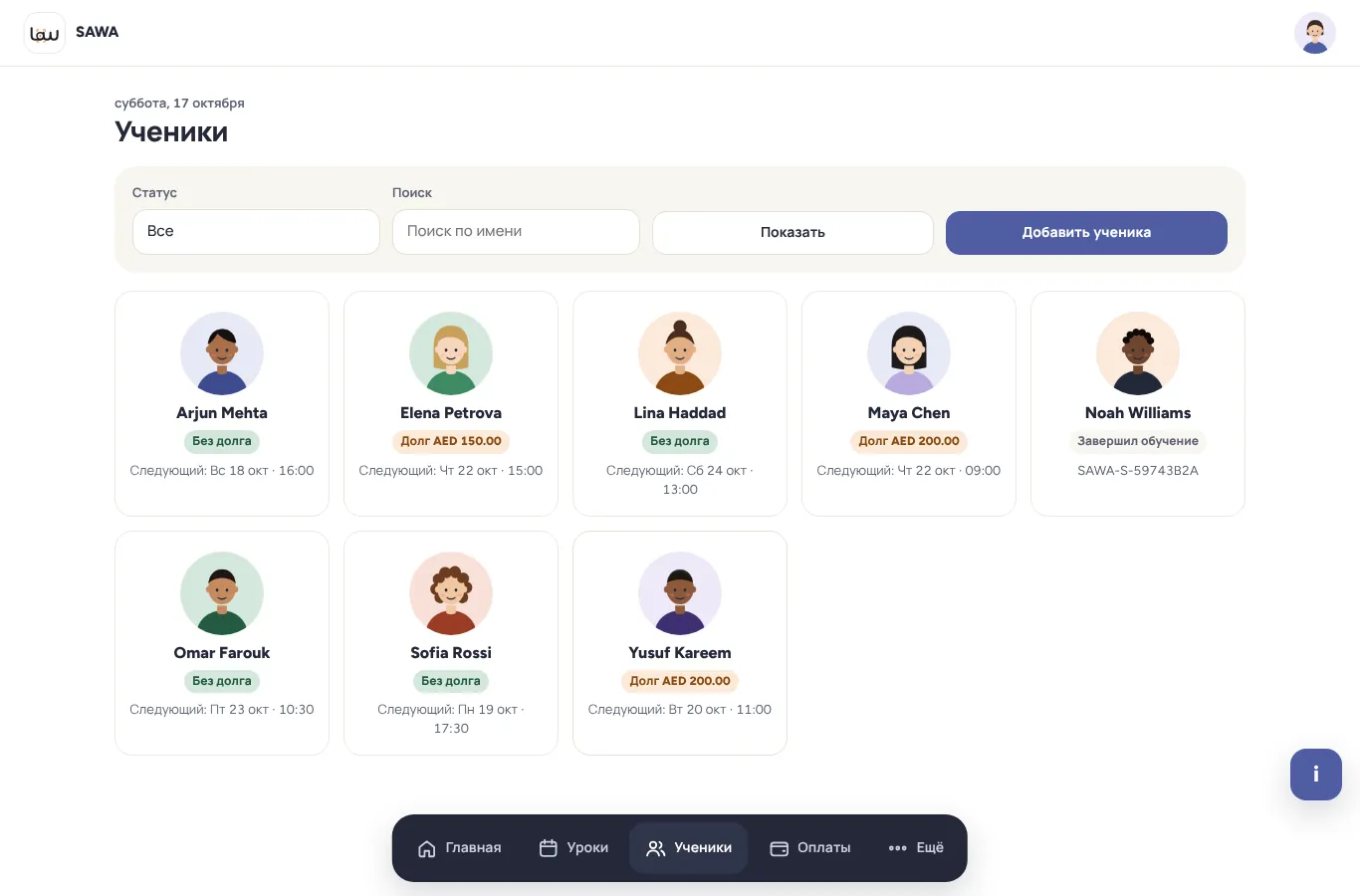
Task: Click the name Yusuf Kareem
Action: 680,653
